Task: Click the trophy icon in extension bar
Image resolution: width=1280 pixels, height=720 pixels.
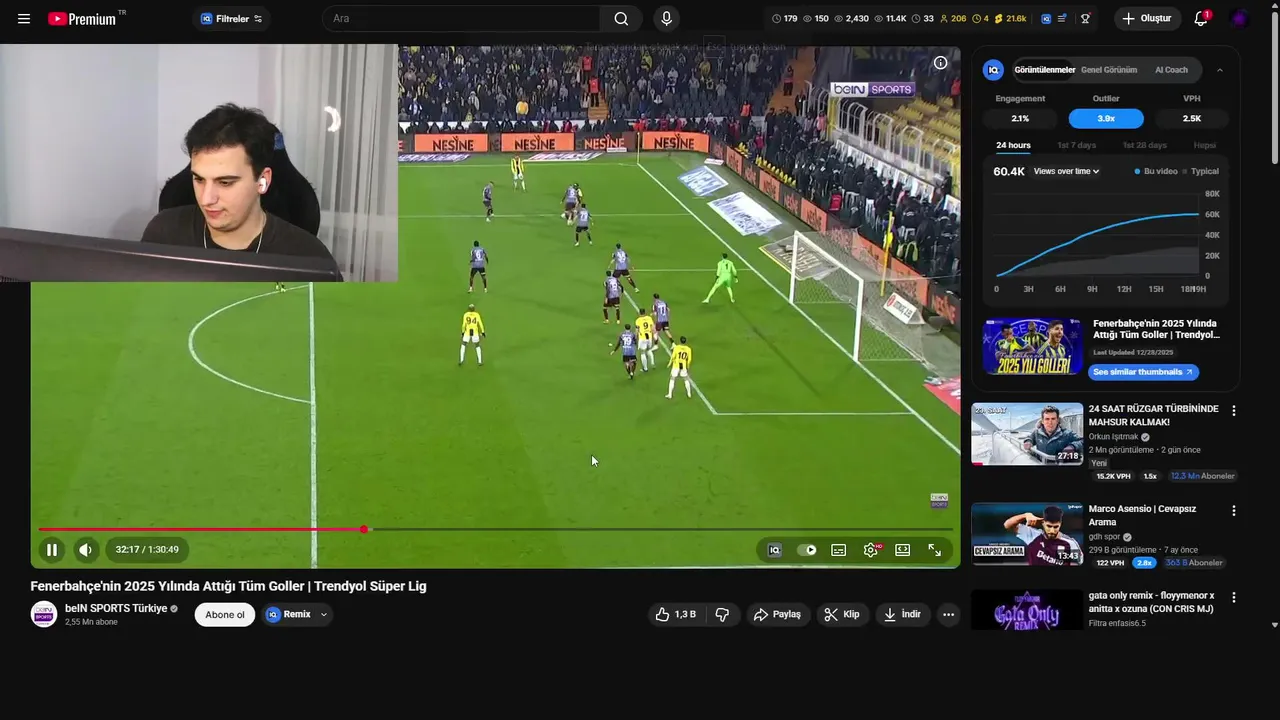Action: tap(1085, 19)
